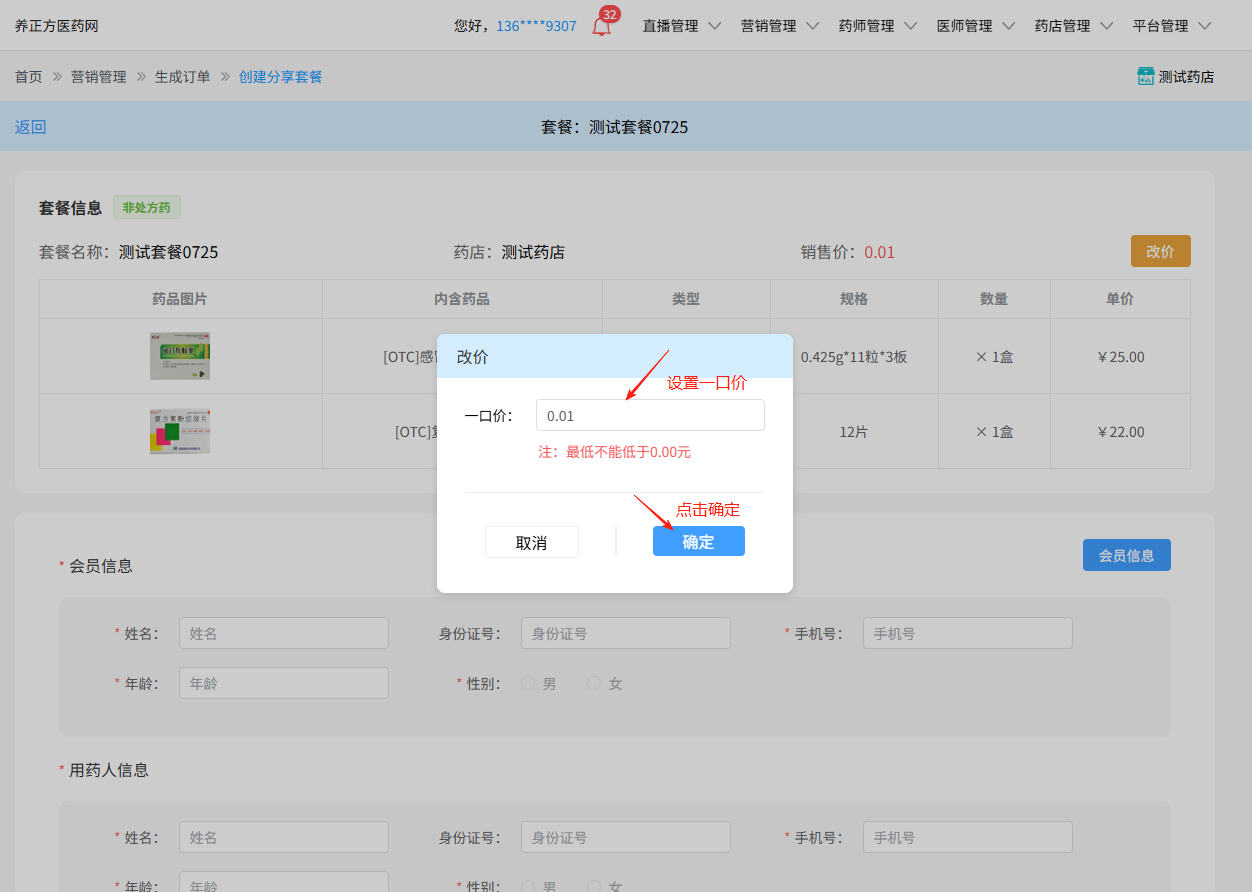Click the 内含药品 column header
The width and height of the screenshot is (1252, 892).
coord(462,299)
